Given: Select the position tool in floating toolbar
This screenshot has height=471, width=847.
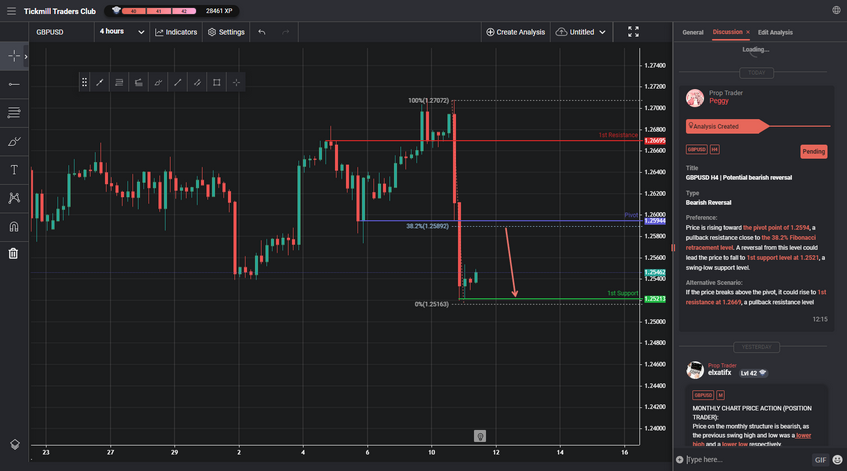Looking at the screenshot, I should [138, 83].
